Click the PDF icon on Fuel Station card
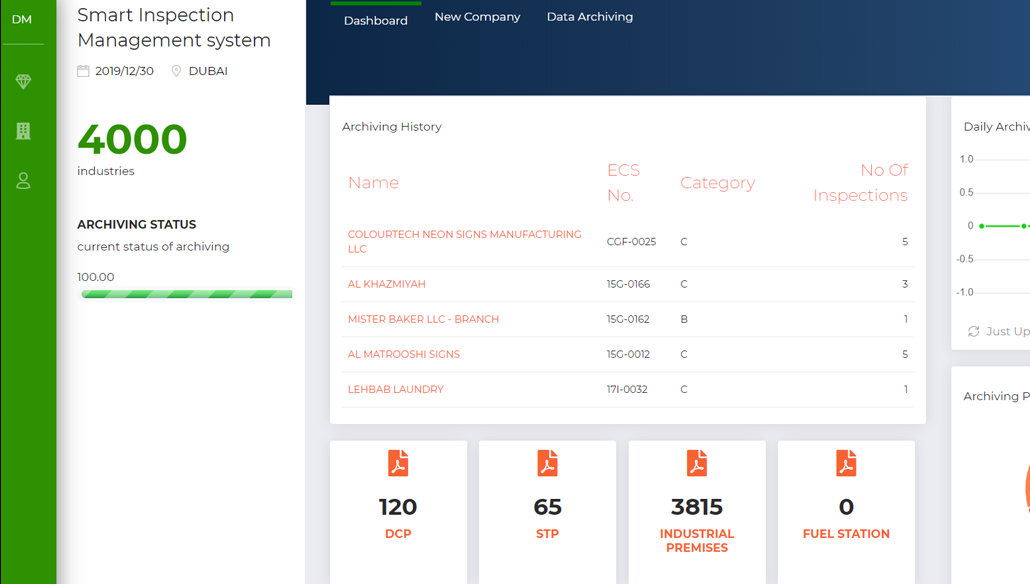 846,463
